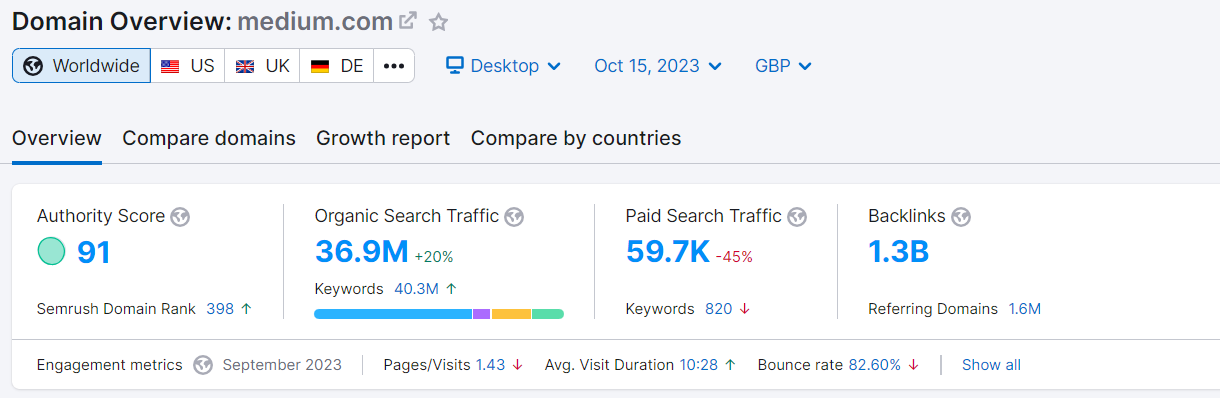Click up arrow beside Avg. Visit Duration
The image size is (1220, 398).
730,365
